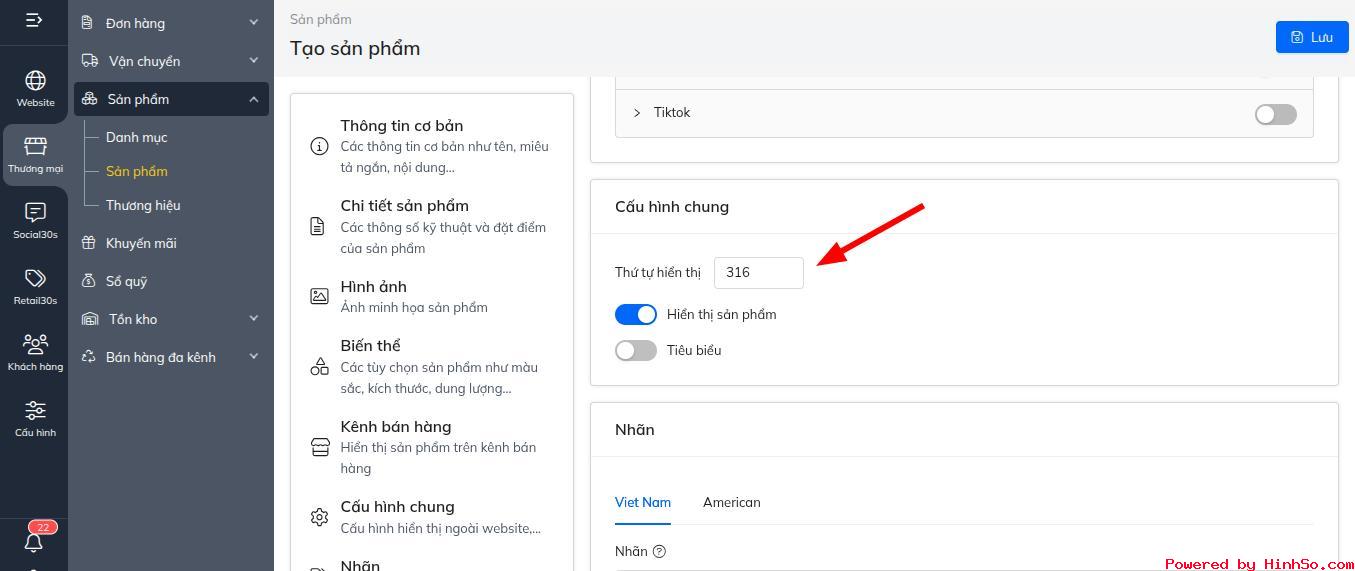1355x571 pixels.
Task: Collapse sidebar using top-left menu icon
Action: pos(34,20)
